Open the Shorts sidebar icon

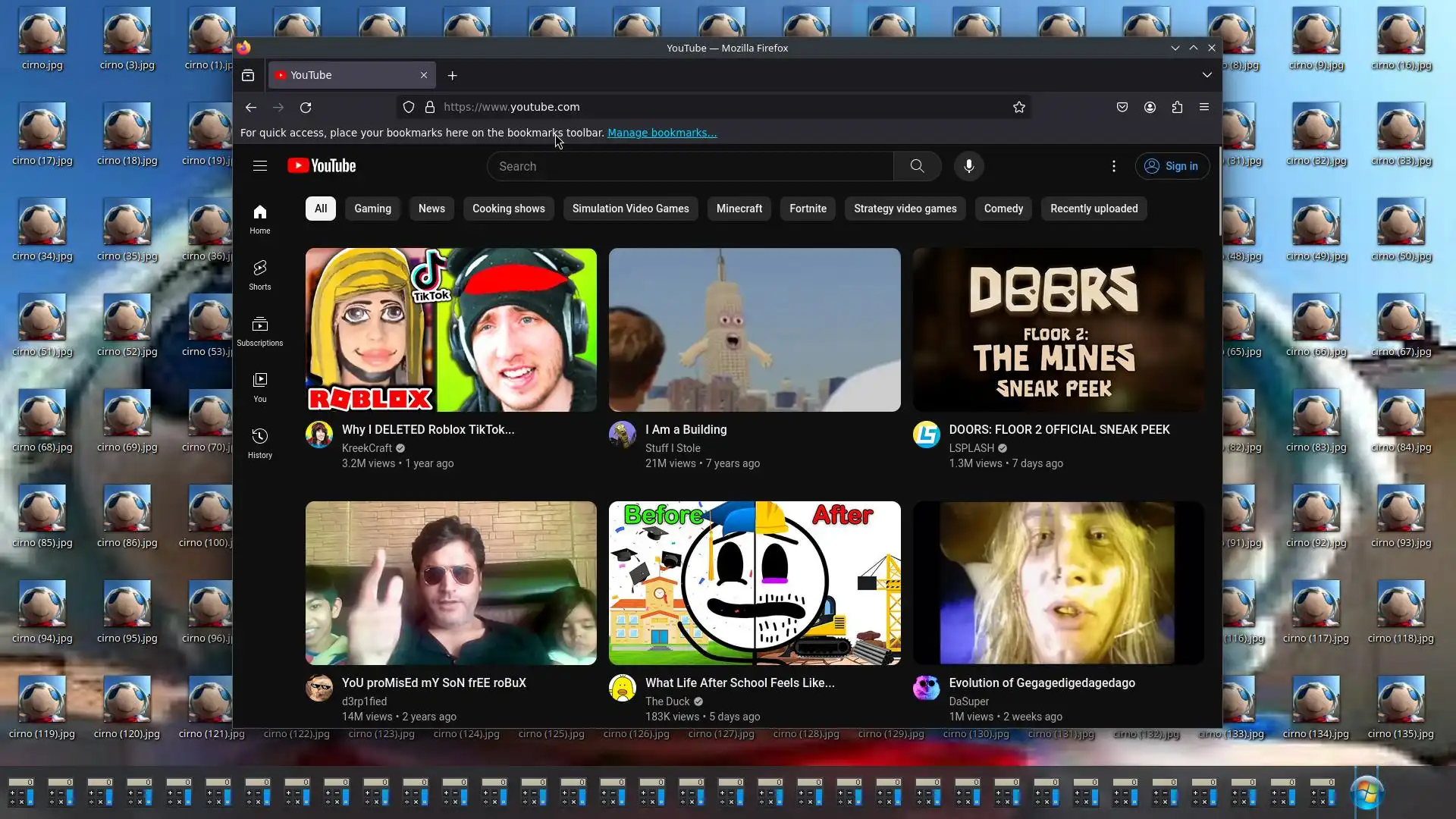[x=260, y=275]
